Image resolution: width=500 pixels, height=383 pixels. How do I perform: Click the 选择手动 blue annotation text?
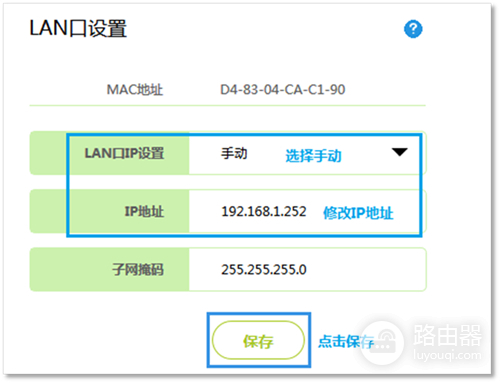click(313, 156)
